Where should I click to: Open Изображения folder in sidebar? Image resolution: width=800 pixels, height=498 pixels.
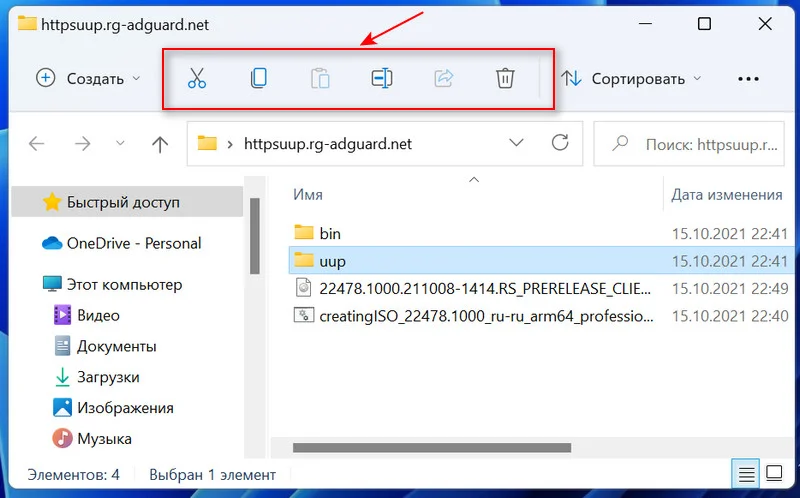[113, 408]
